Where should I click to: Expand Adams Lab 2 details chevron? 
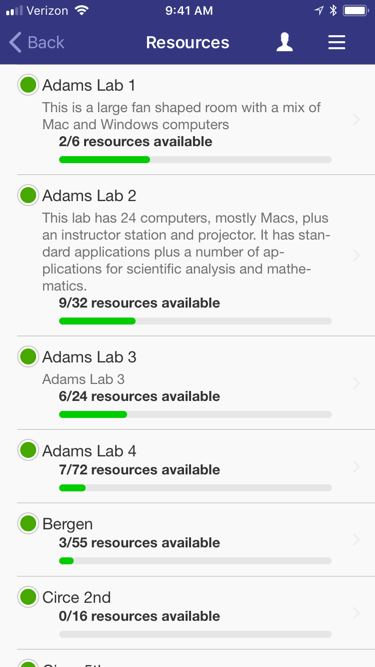point(356,255)
